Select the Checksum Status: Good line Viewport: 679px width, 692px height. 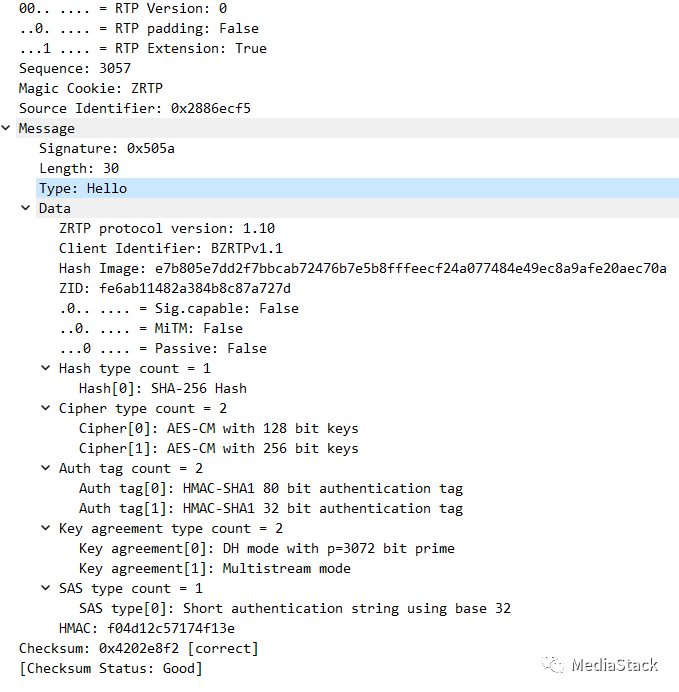[x=110, y=668]
